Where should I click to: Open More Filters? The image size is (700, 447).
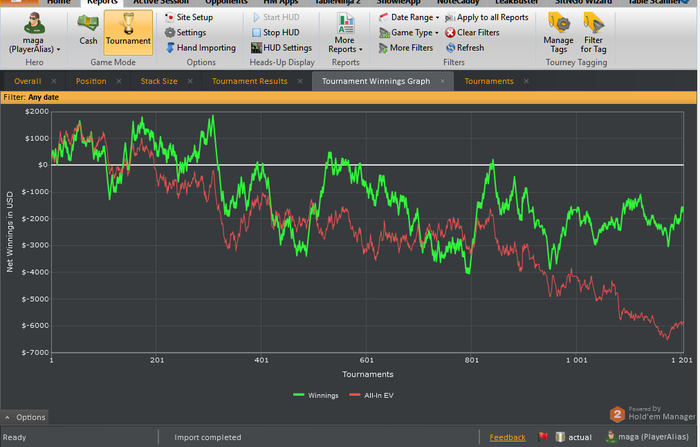406,48
